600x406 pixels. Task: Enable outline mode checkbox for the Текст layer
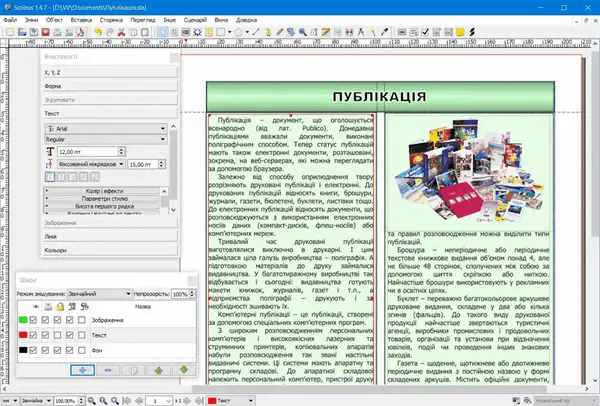tap(82, 335)
